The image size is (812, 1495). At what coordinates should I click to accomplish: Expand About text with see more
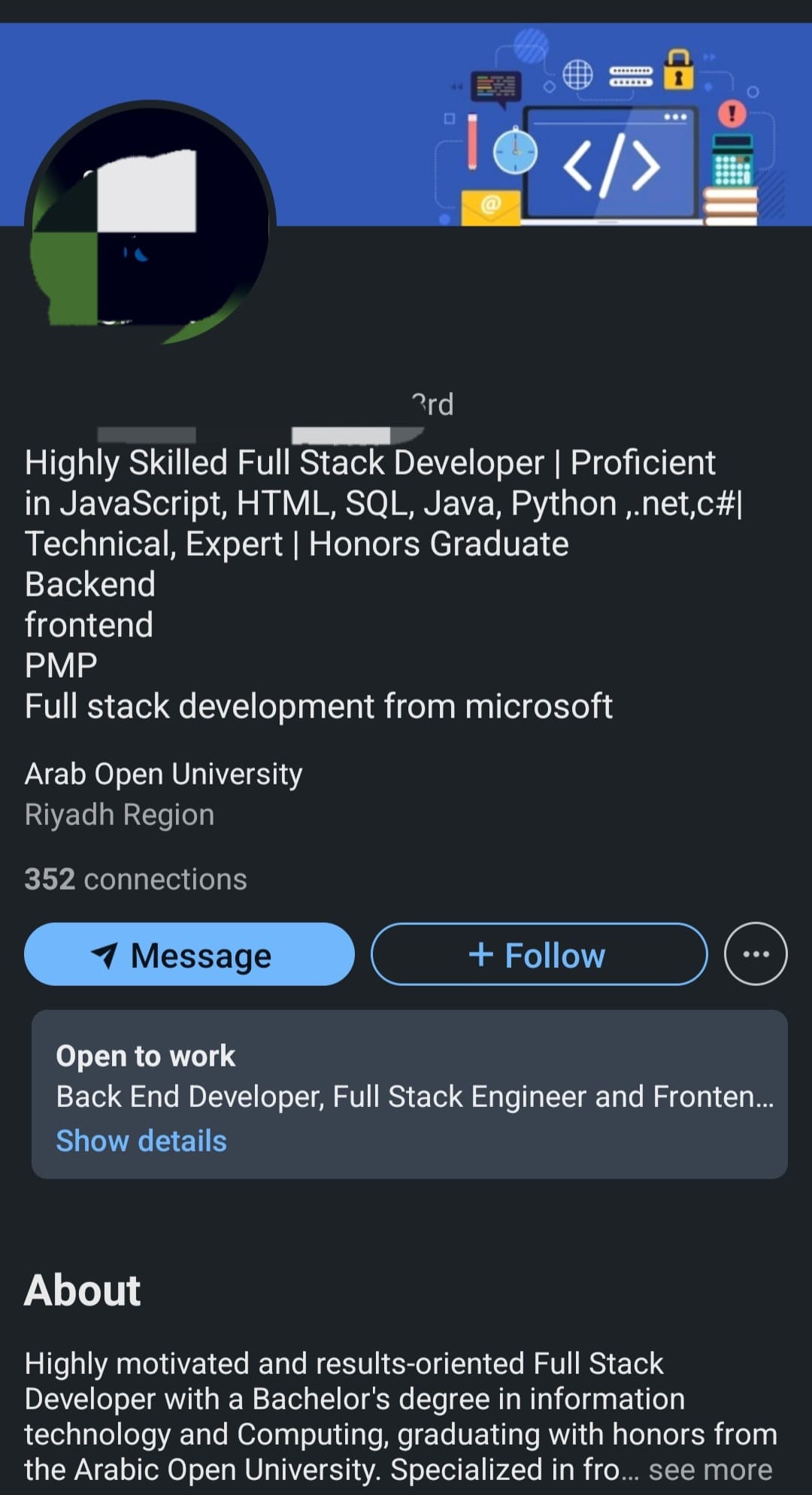tap(710, 1469)
